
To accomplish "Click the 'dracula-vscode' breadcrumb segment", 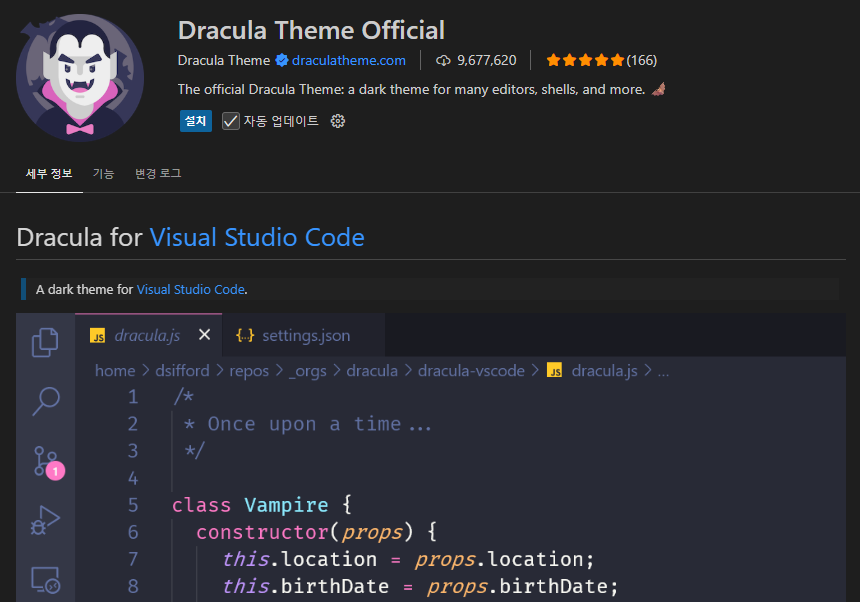I will pyautogui.click(x=471, y=371).
